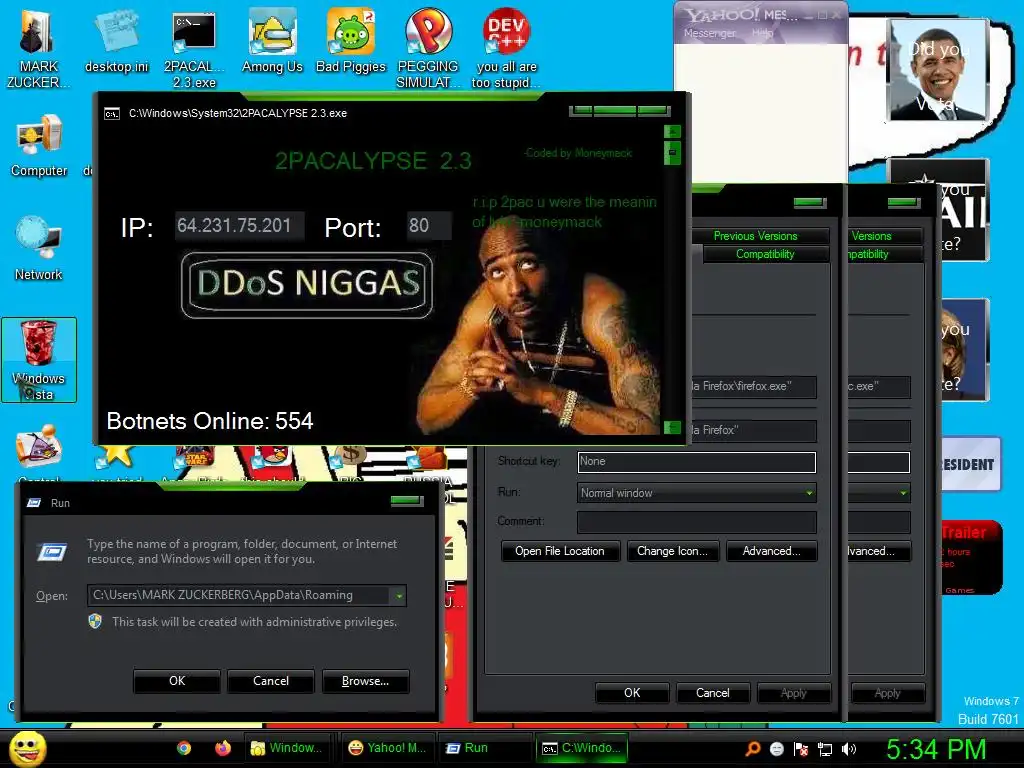Screen dimensions: 1024x768
Task: Click the volume speaker tray icon
Action: pyautogui.click(x=849, y=749)
